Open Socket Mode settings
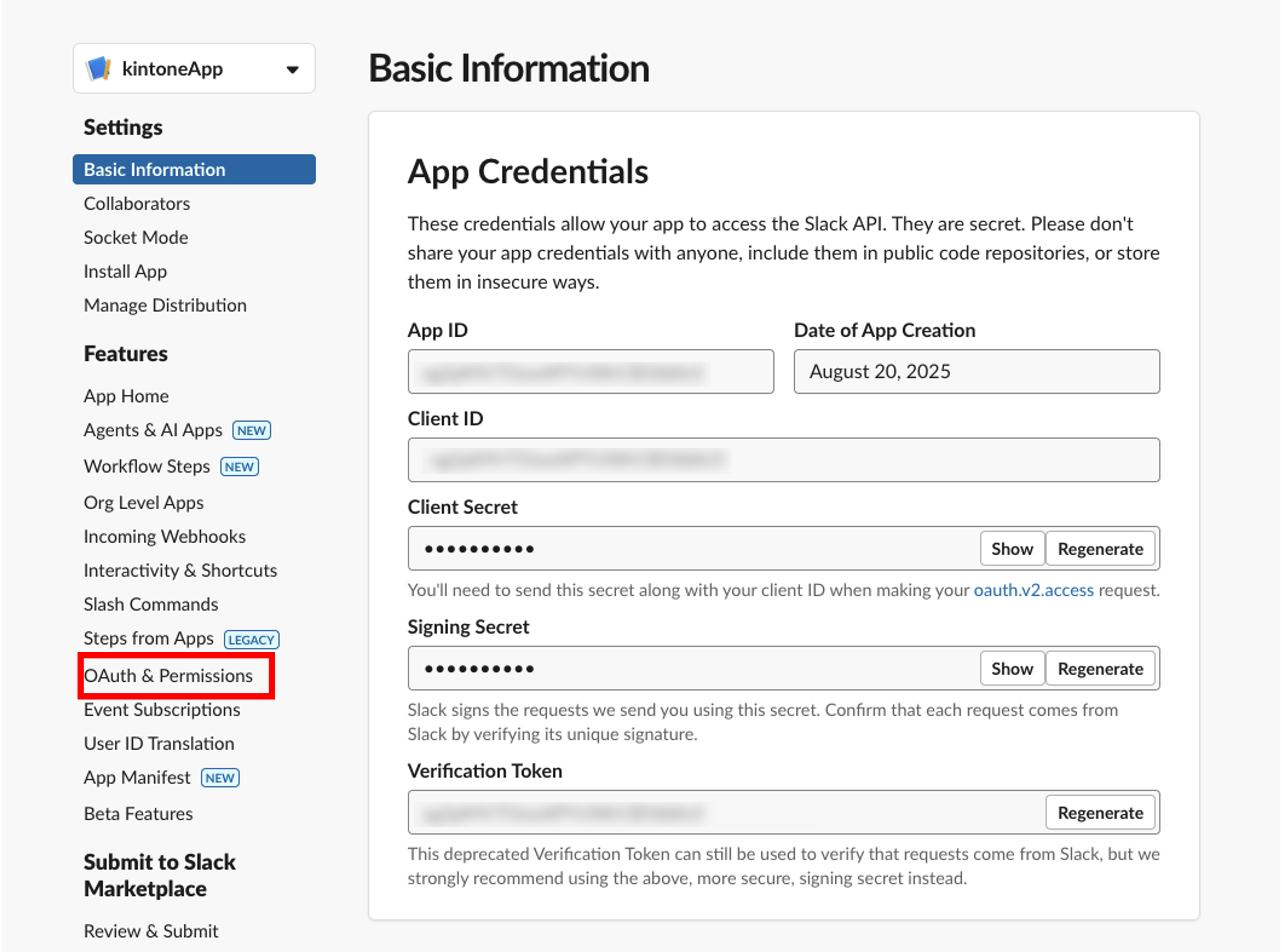1282x952 pixels. 136,237
